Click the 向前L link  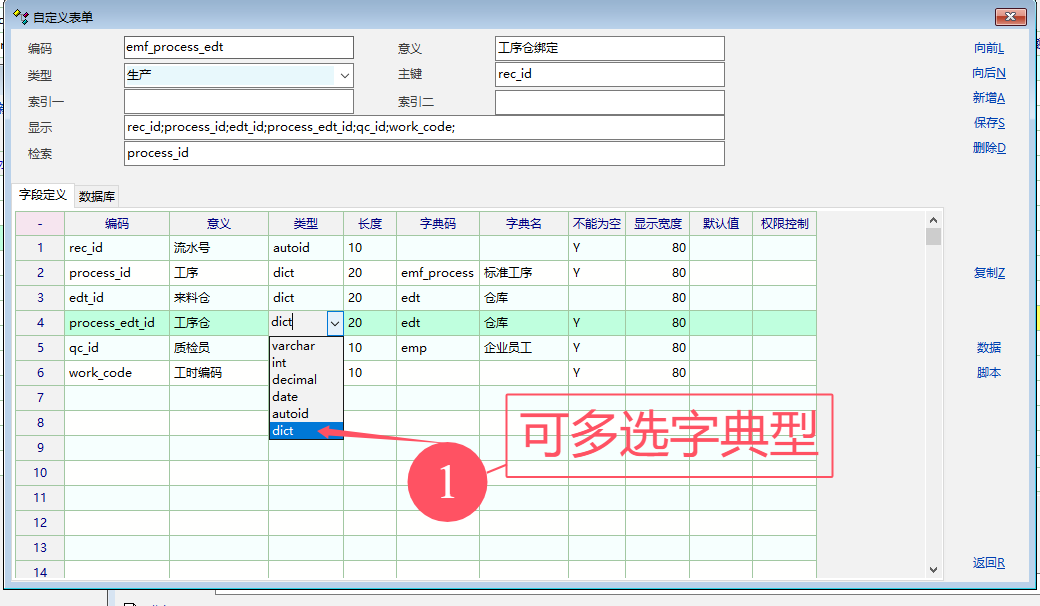pyautogui.click(x=988, y=48)
